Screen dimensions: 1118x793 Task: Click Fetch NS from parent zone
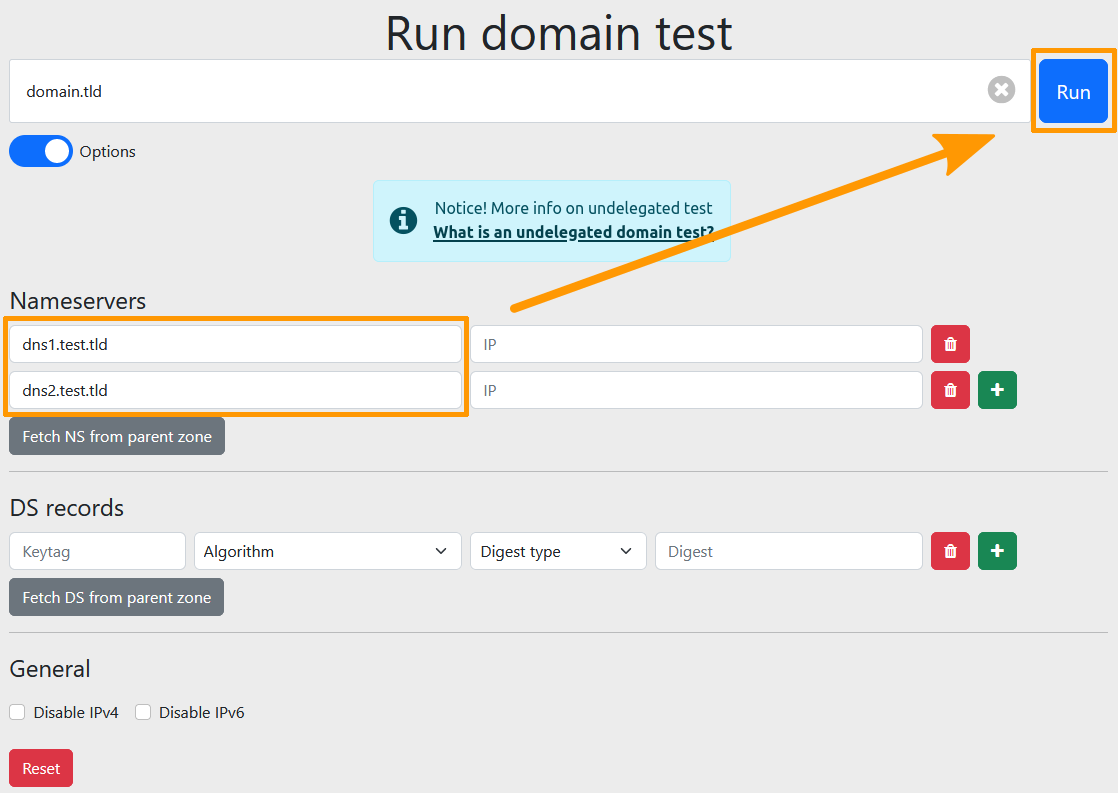coord(116,435)
